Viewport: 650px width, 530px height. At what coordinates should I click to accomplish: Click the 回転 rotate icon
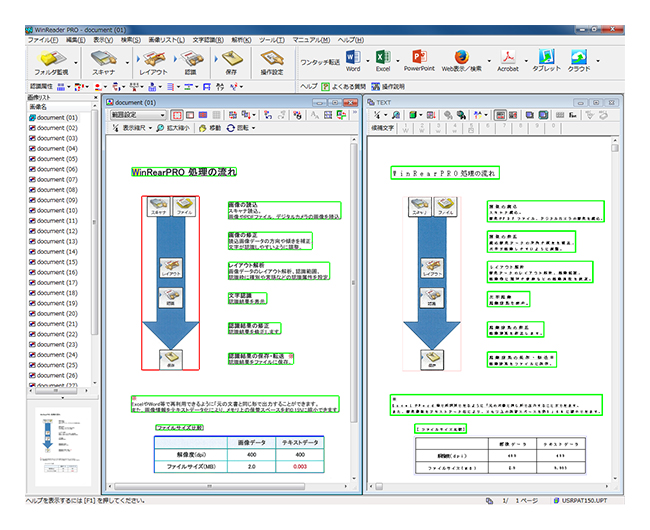pyautogui.click(x=230, y=128)
